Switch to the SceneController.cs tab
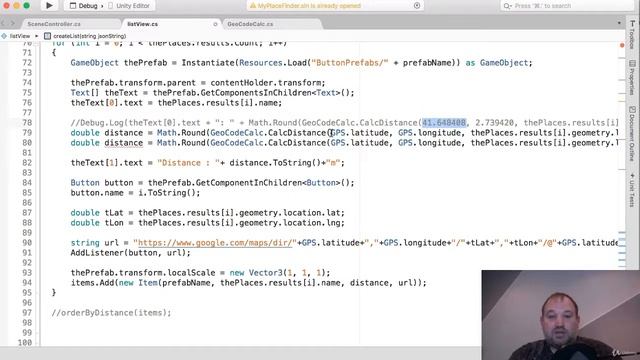This screenshot has height=360, width=640. 54,24
